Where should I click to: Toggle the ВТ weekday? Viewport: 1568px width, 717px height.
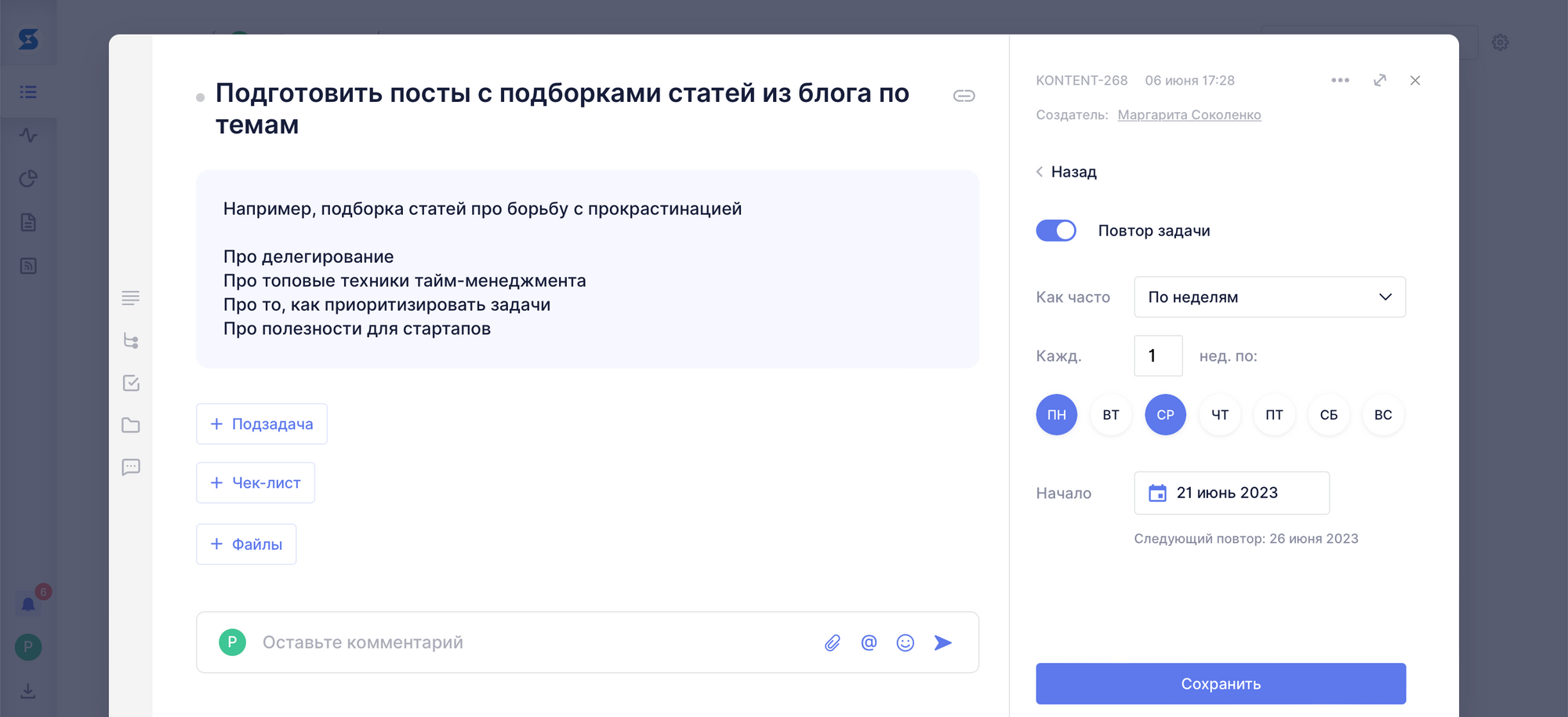(x=1111, y=414)
